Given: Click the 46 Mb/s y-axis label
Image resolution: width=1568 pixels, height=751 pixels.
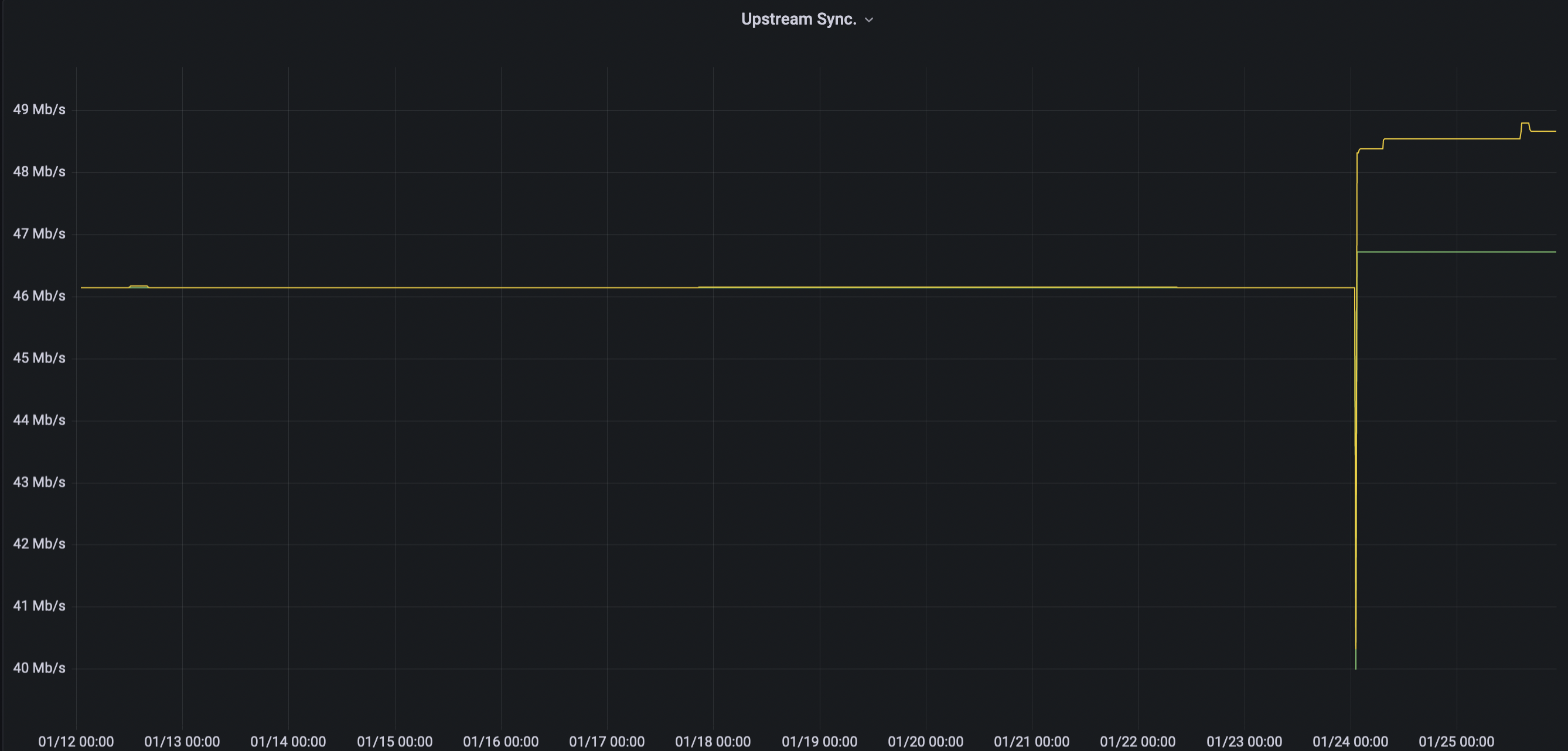Looking at the screenshot, I should click(x=39, y=296).
